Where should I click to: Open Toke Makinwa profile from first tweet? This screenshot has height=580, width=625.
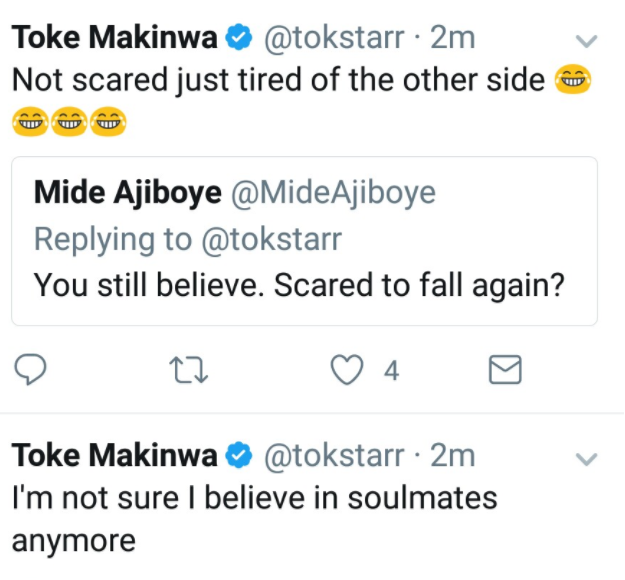pos(115,37)
